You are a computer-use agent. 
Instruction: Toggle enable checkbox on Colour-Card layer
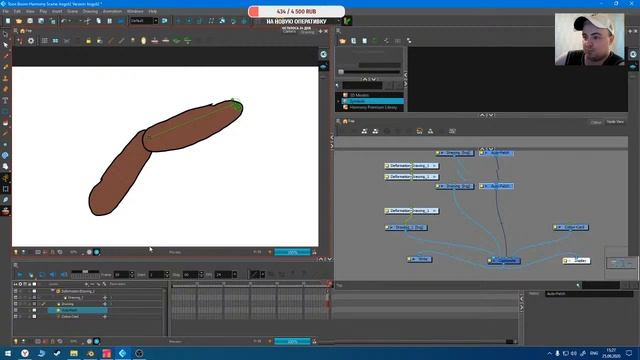pyautogui.click(x=16, y=316)
